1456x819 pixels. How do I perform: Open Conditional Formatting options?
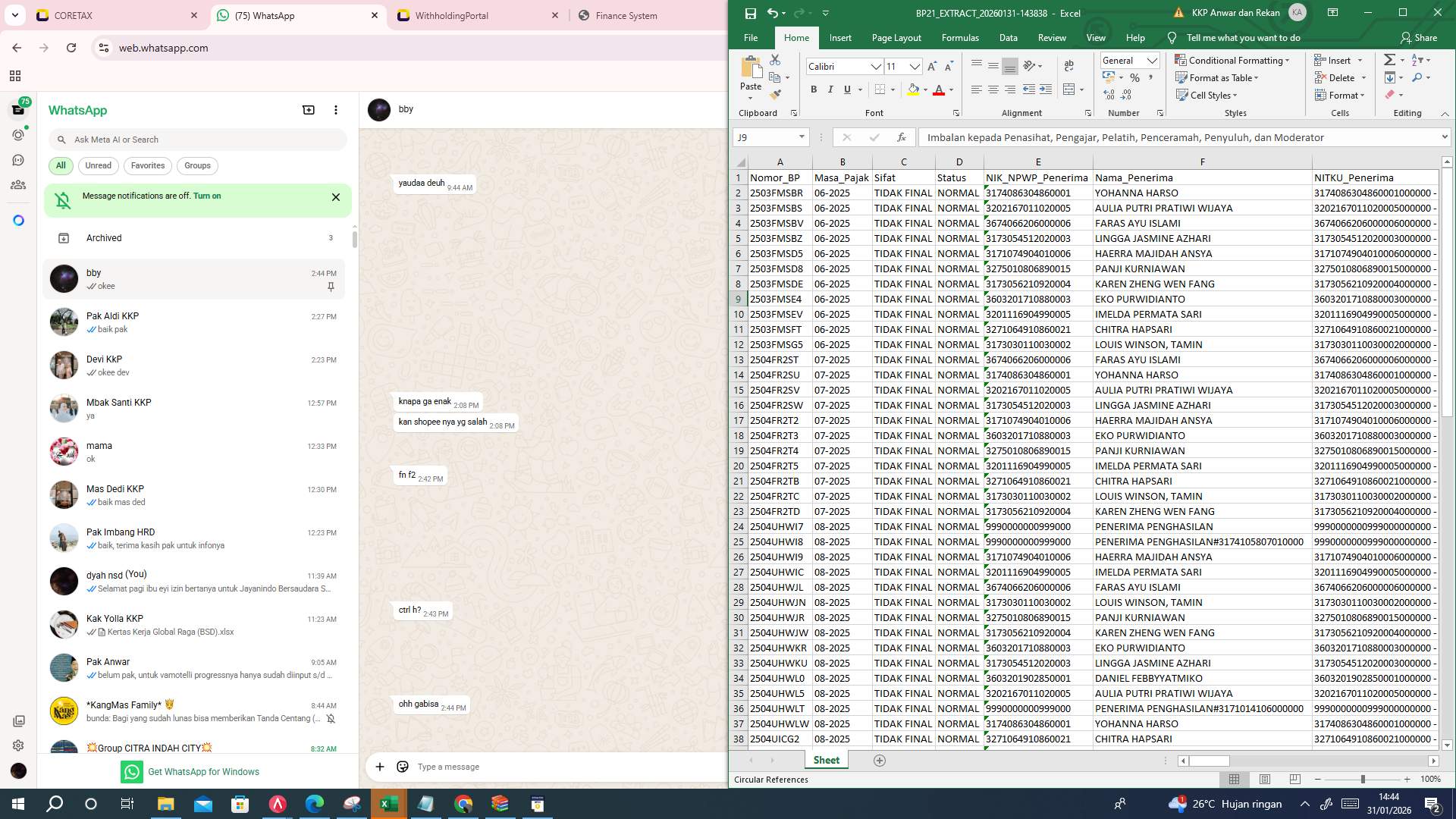click(x=1232, y=61)
